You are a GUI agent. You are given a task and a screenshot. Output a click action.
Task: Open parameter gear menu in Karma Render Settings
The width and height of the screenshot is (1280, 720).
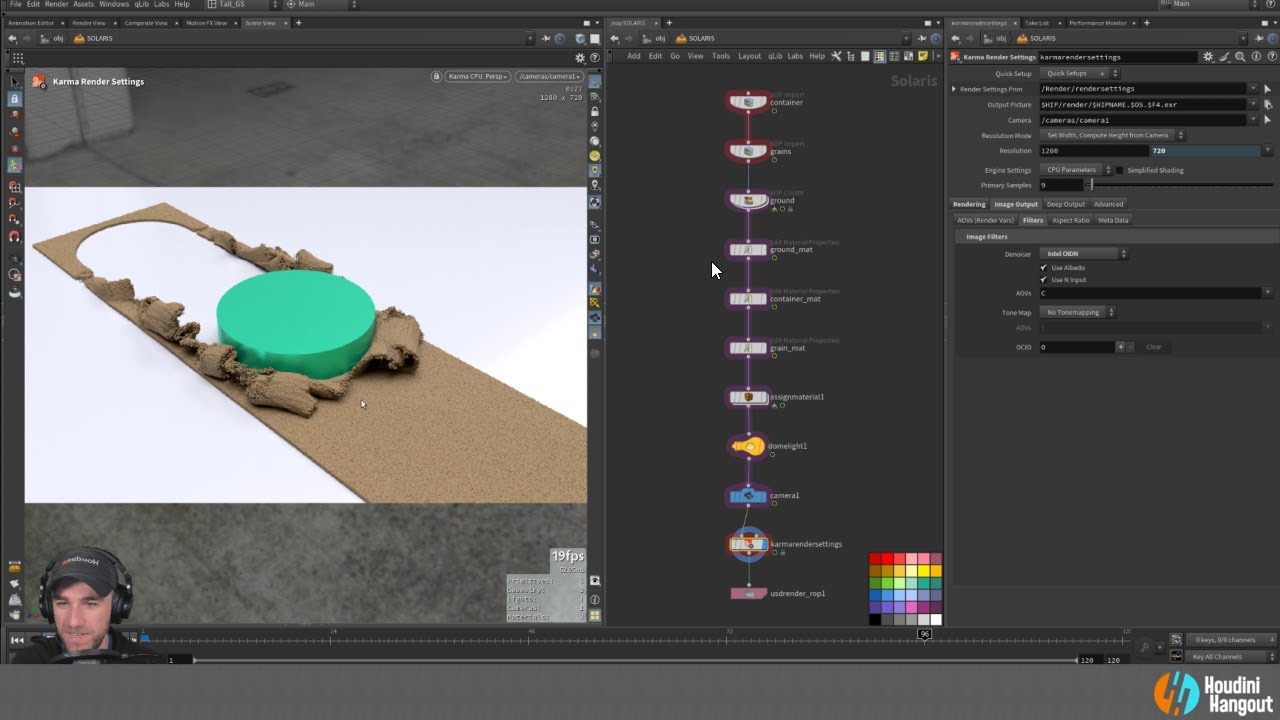coord(1208,57)
